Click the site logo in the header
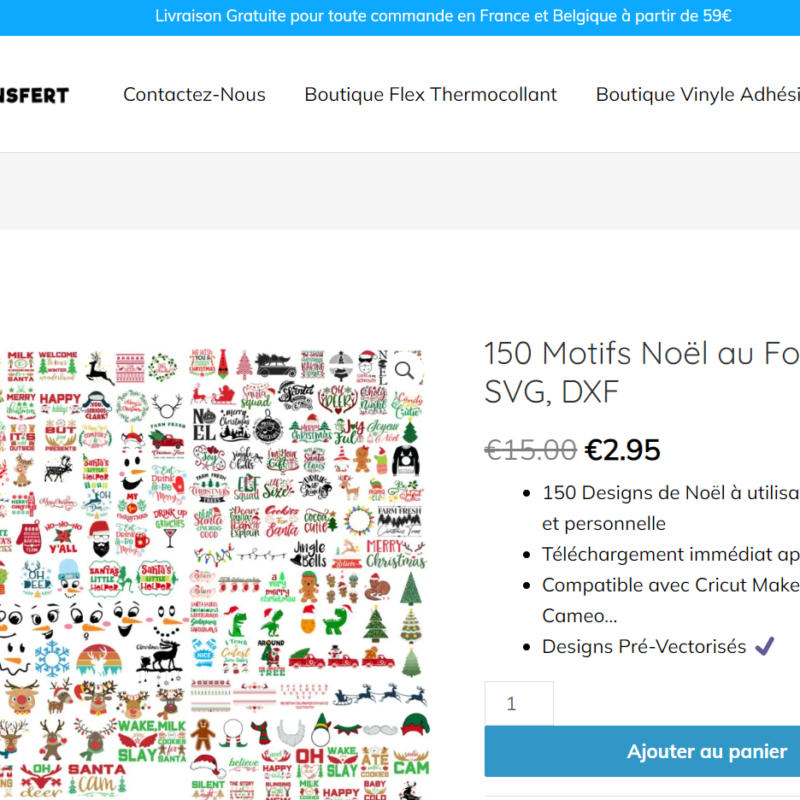The image size is (800, 800). point(34,95)
